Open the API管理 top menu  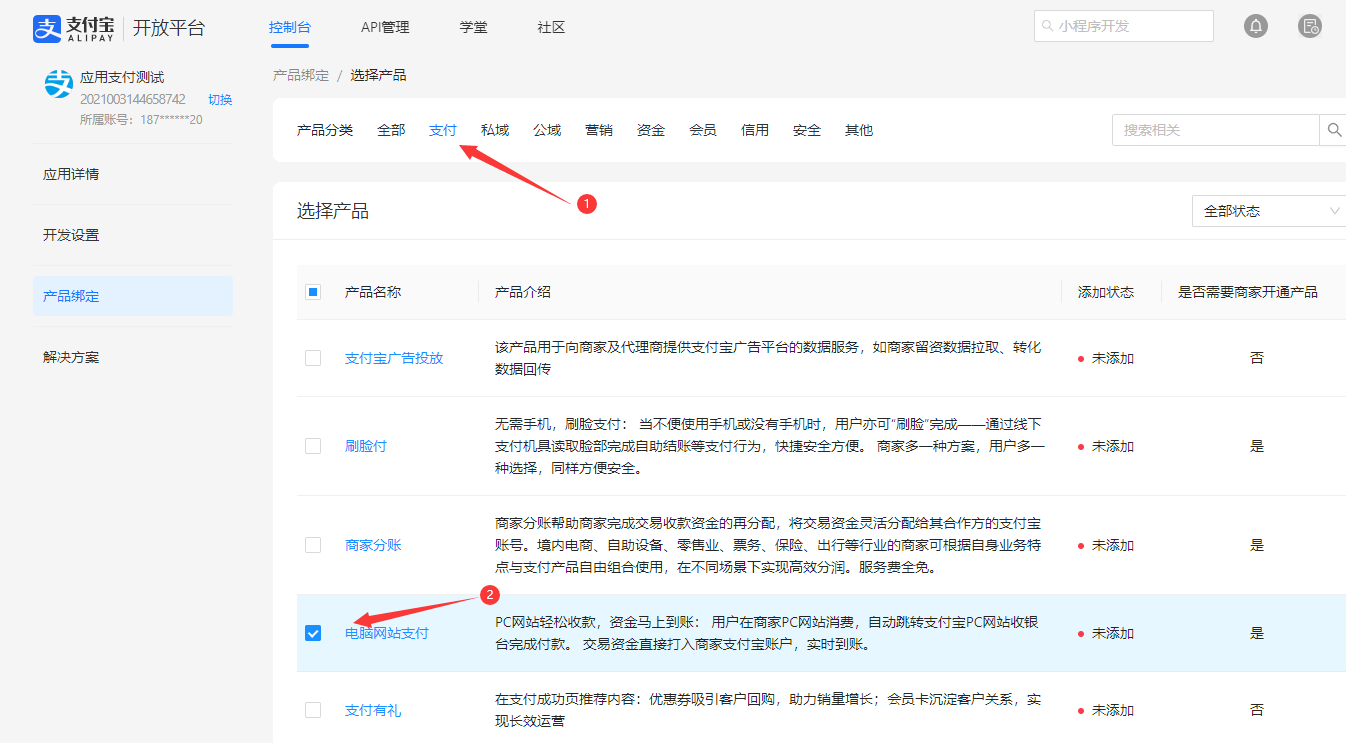(x=385, y=27)
